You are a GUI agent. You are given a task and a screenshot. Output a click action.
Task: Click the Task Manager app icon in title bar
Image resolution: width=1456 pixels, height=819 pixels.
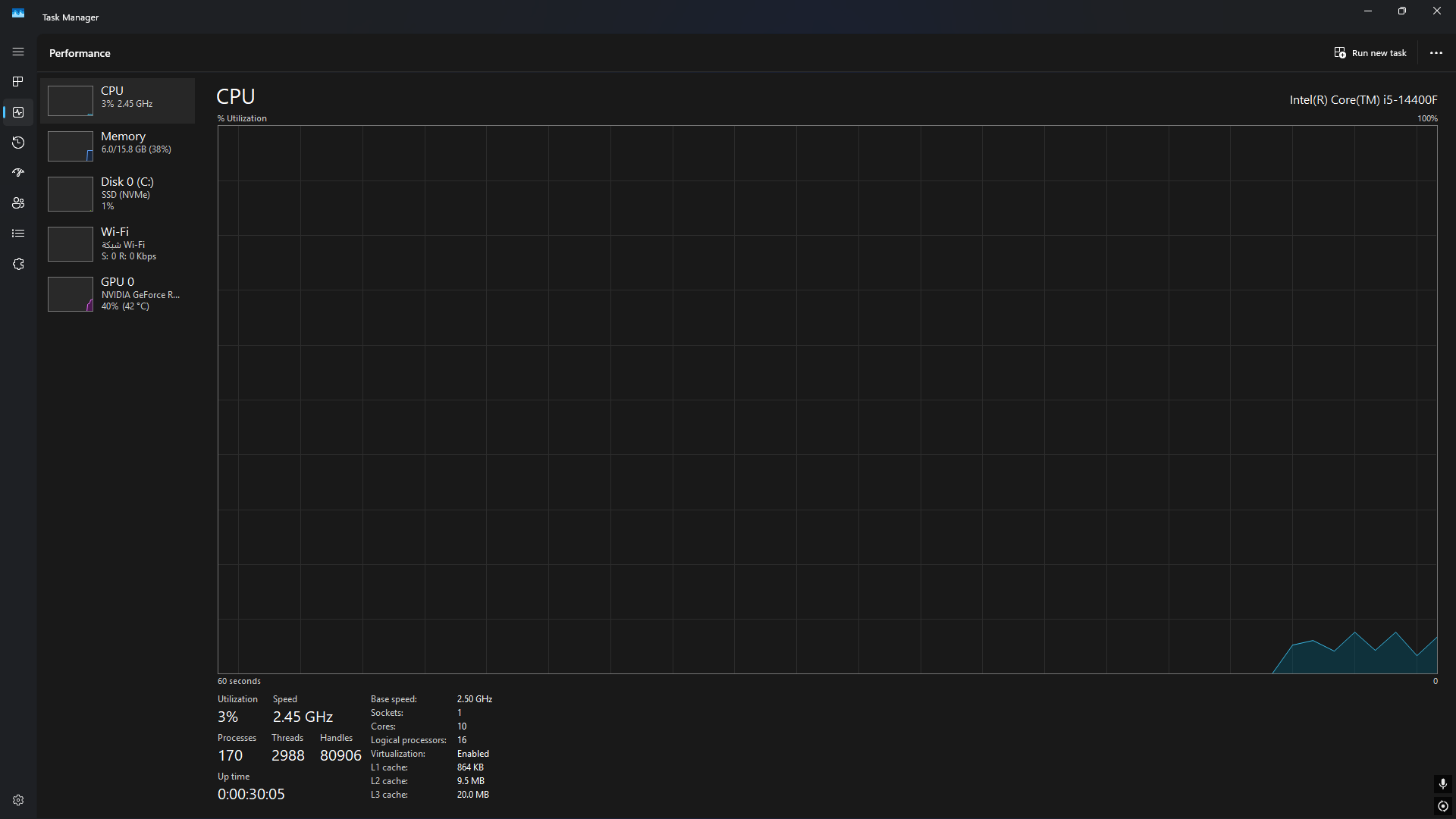tap(18, 13)
